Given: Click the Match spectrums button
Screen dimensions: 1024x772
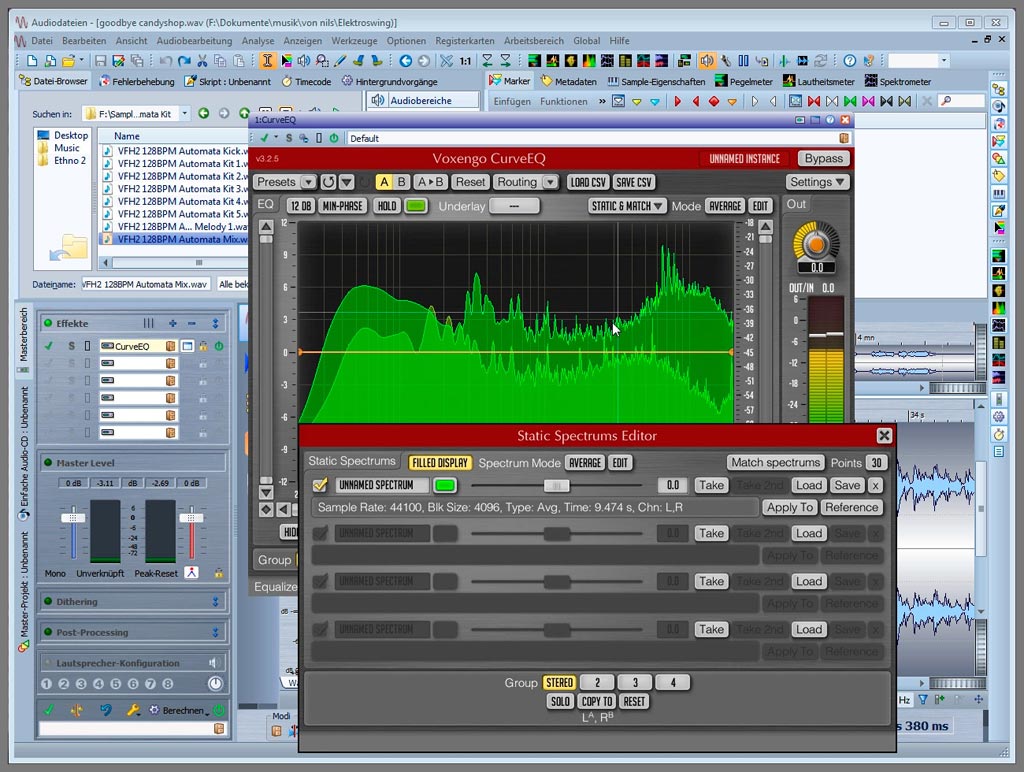Looking at the screenshot, I should tap(775, 462).
